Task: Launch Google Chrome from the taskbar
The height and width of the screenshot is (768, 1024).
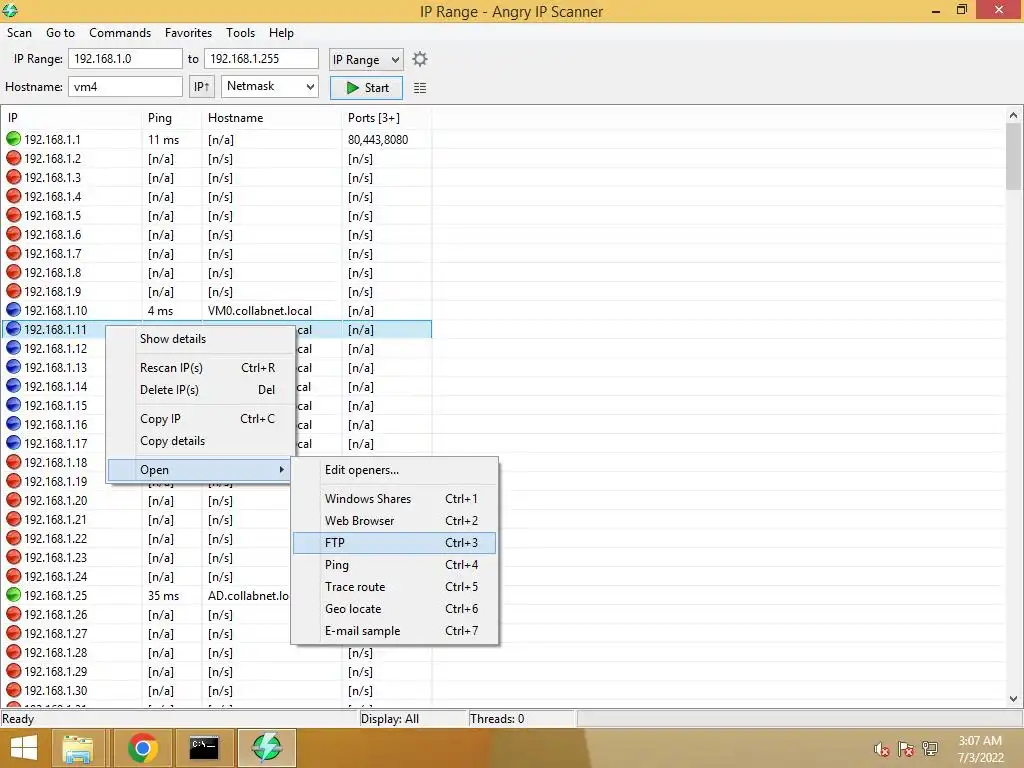Action: click(142, 748)
